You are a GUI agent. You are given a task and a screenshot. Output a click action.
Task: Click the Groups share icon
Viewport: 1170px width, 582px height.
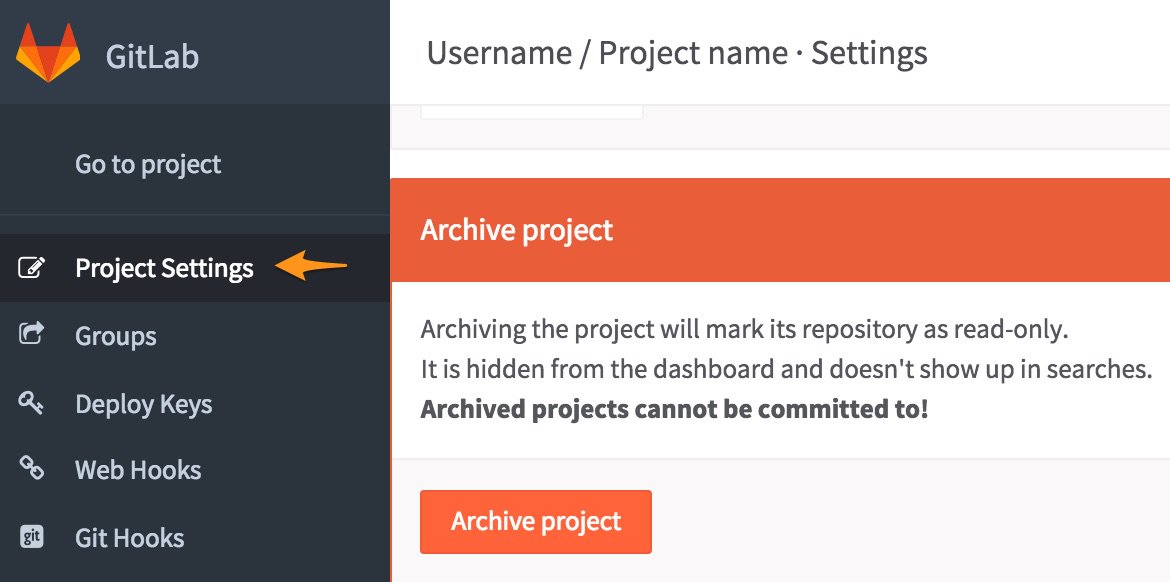click(x=31, y=334)
